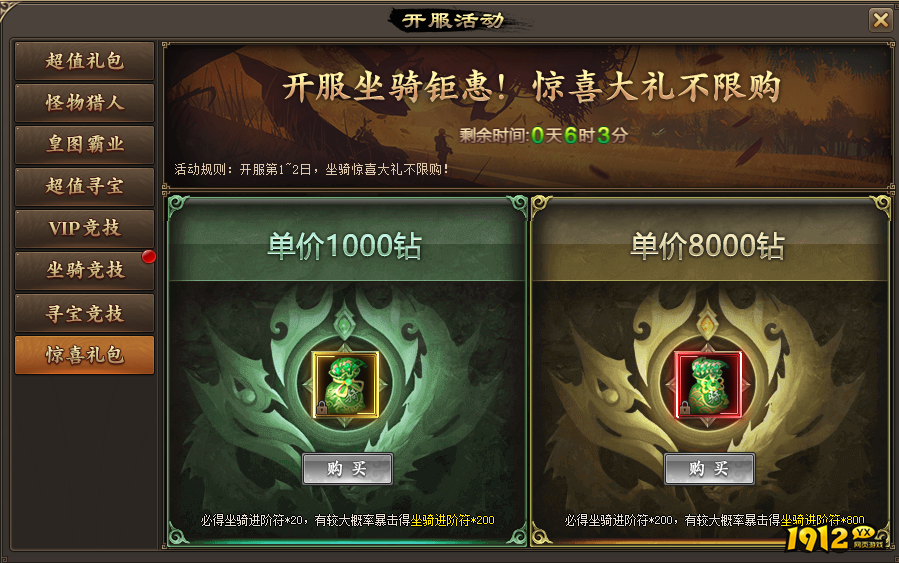The height and width of the screenshot is (563, 899).
Task: Click the yellow 坐骑进阶符*200 reward text
Action: pyautogui.click(x=452, y=520)
